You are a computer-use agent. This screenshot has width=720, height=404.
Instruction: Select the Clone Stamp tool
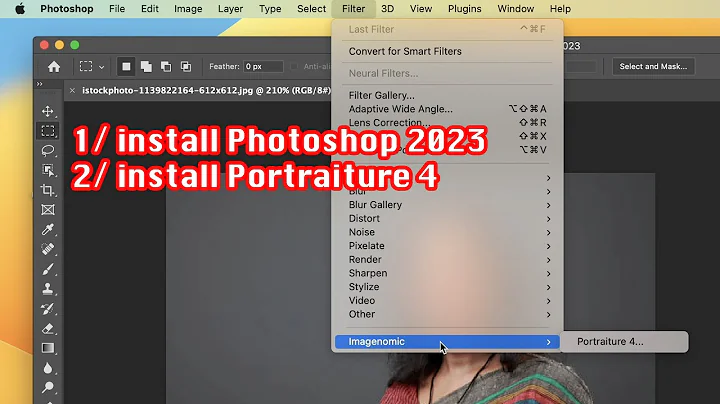(48, 289)
